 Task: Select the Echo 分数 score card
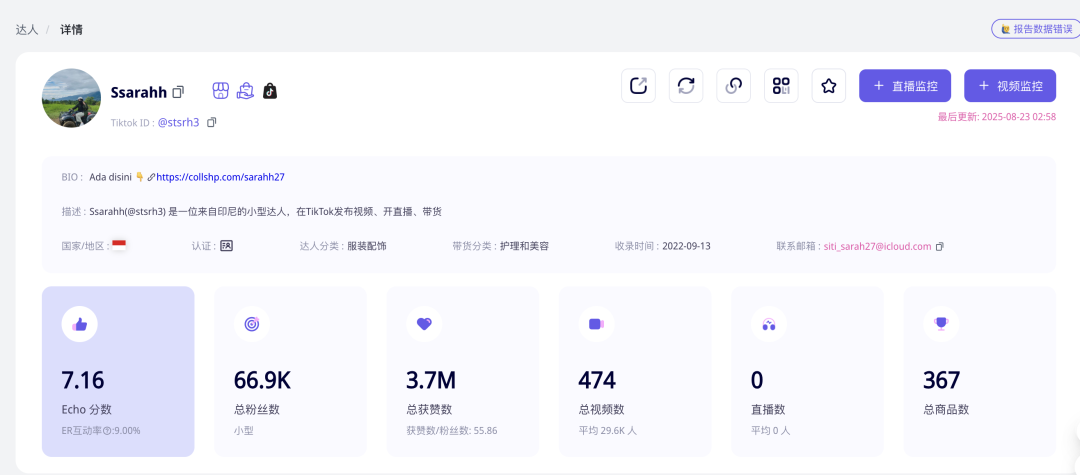(118, 371)
